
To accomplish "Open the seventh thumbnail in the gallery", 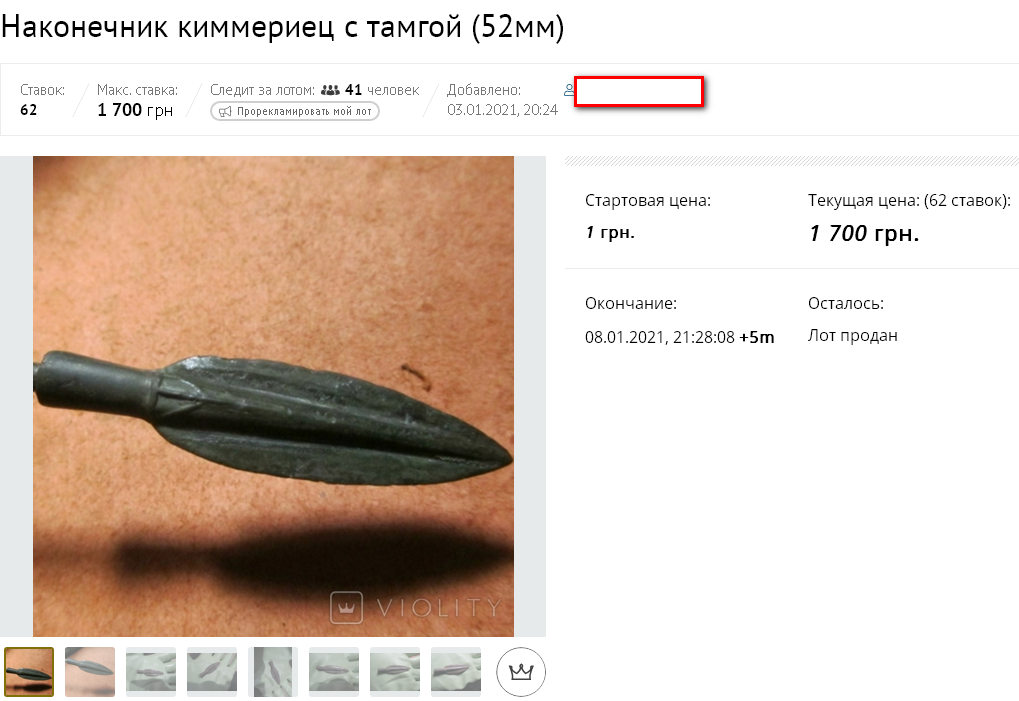I will (x=395, y=672).
